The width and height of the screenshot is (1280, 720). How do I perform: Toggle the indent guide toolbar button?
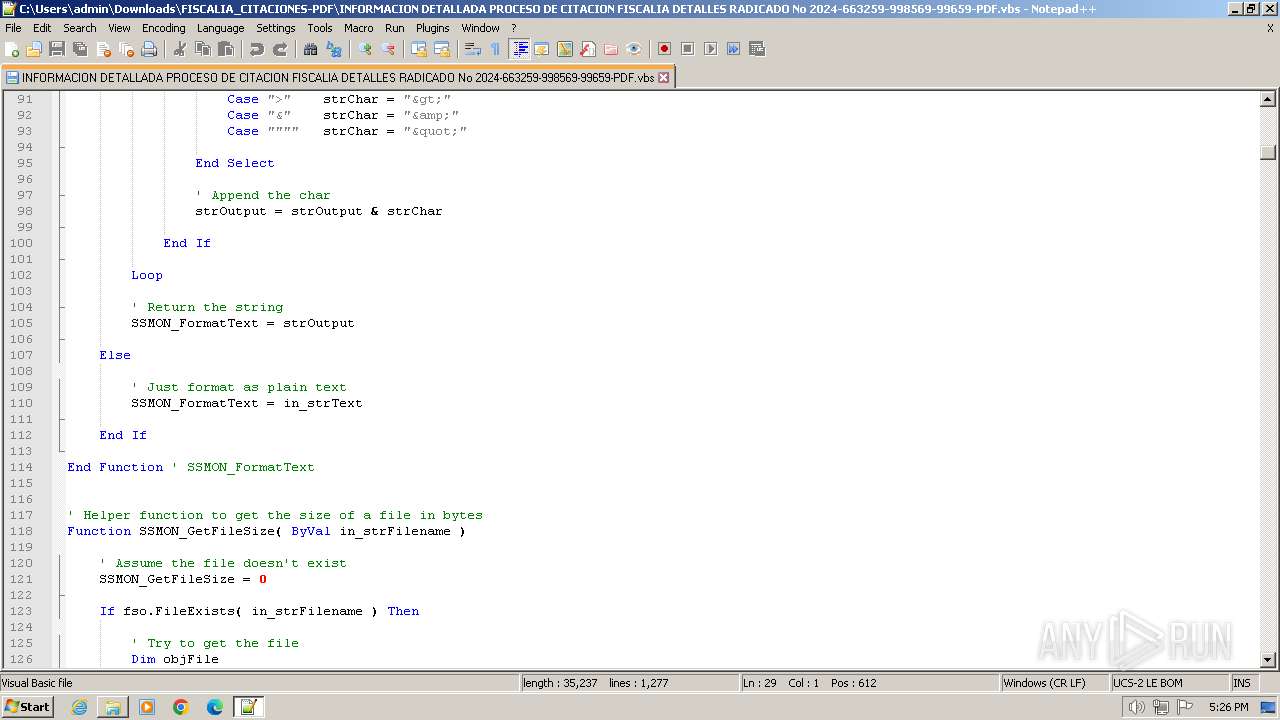tap(519, 49)
